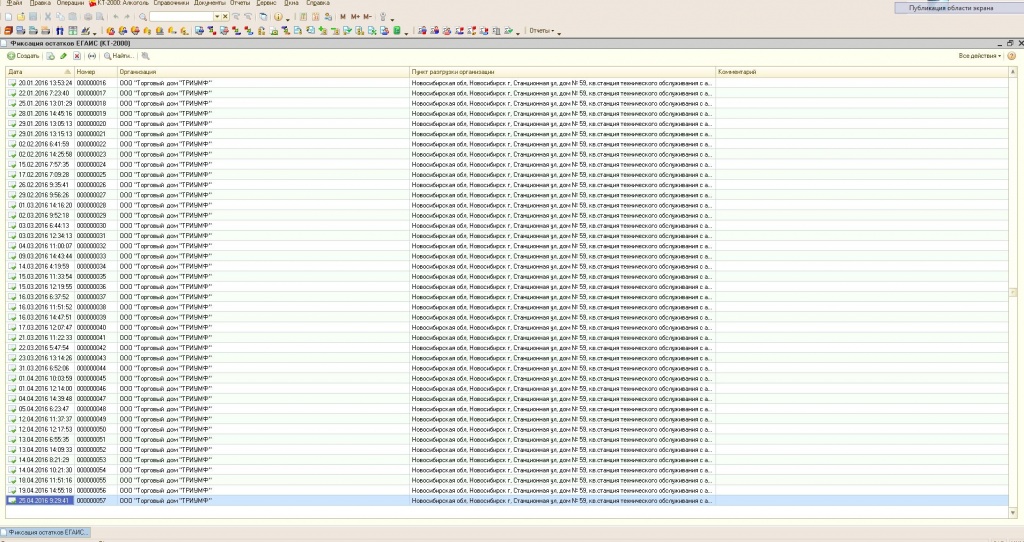The width and height of the screenshot is (1024, 542).
Task: Click the wrench tools icon in top toolbar
Action: tap(383, 17)
